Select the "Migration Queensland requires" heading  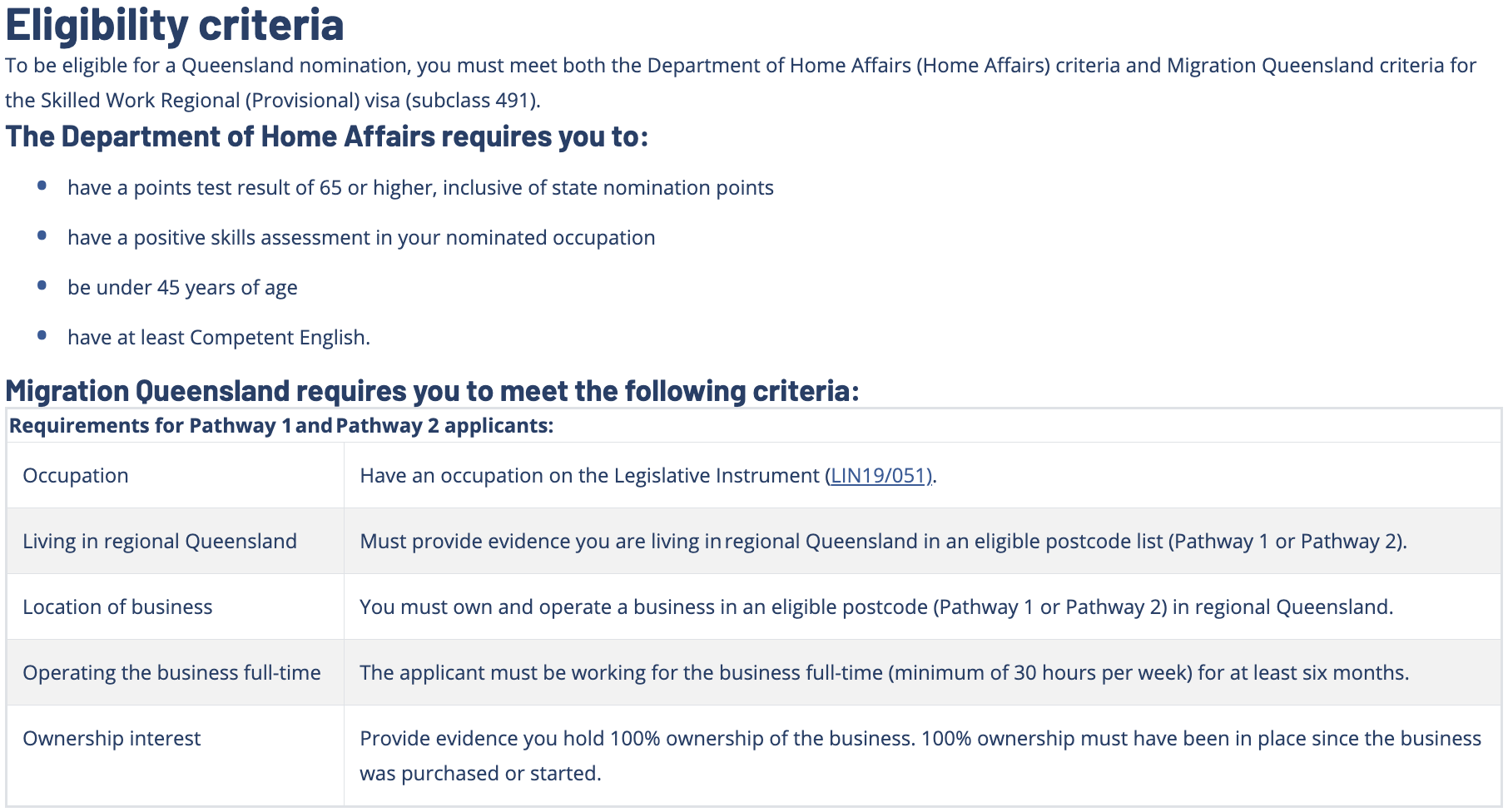432,391
